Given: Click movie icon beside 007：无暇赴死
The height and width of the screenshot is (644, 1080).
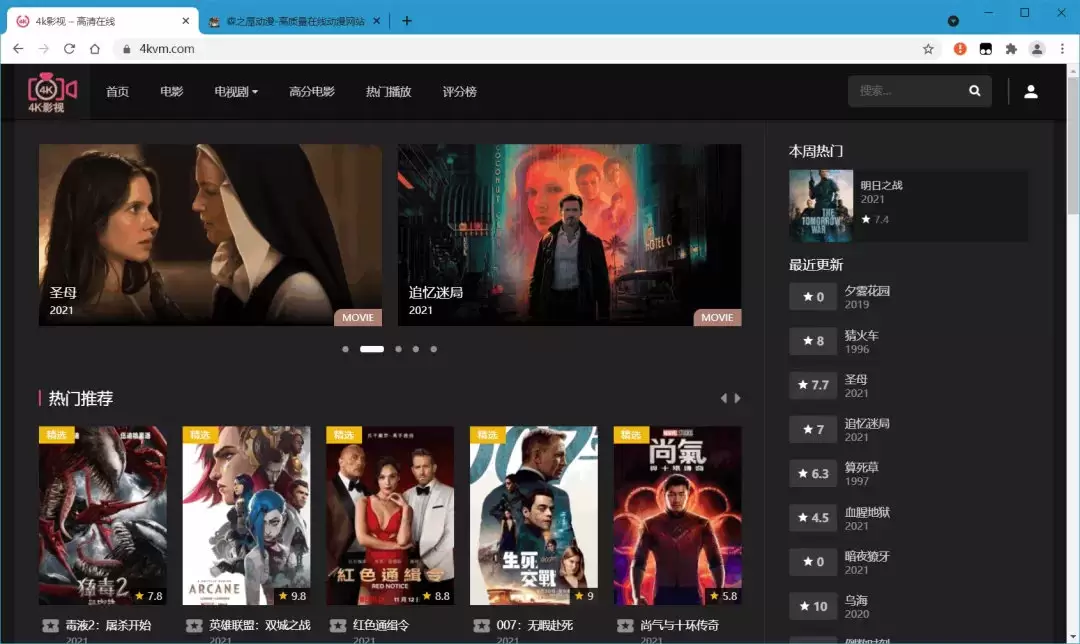Looking at the screenshot, I should click(x=481, y=625).
